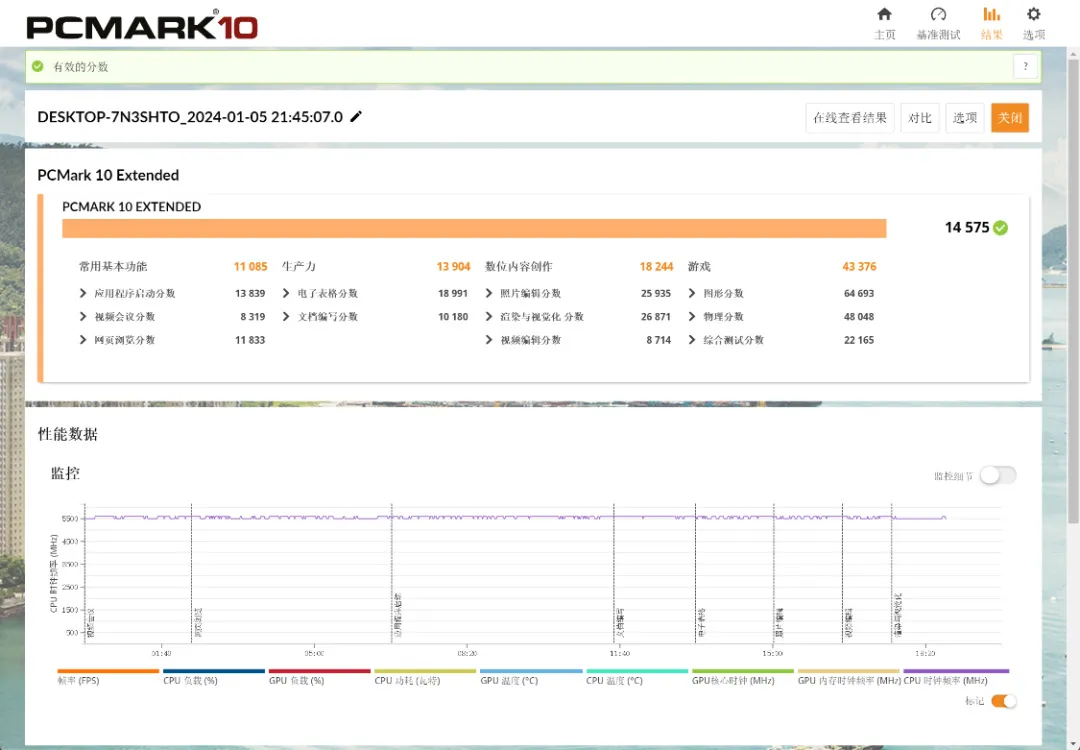1080x750 pixels.
Task: Toggle the 监控细节 switch
Action: (997, 475)
